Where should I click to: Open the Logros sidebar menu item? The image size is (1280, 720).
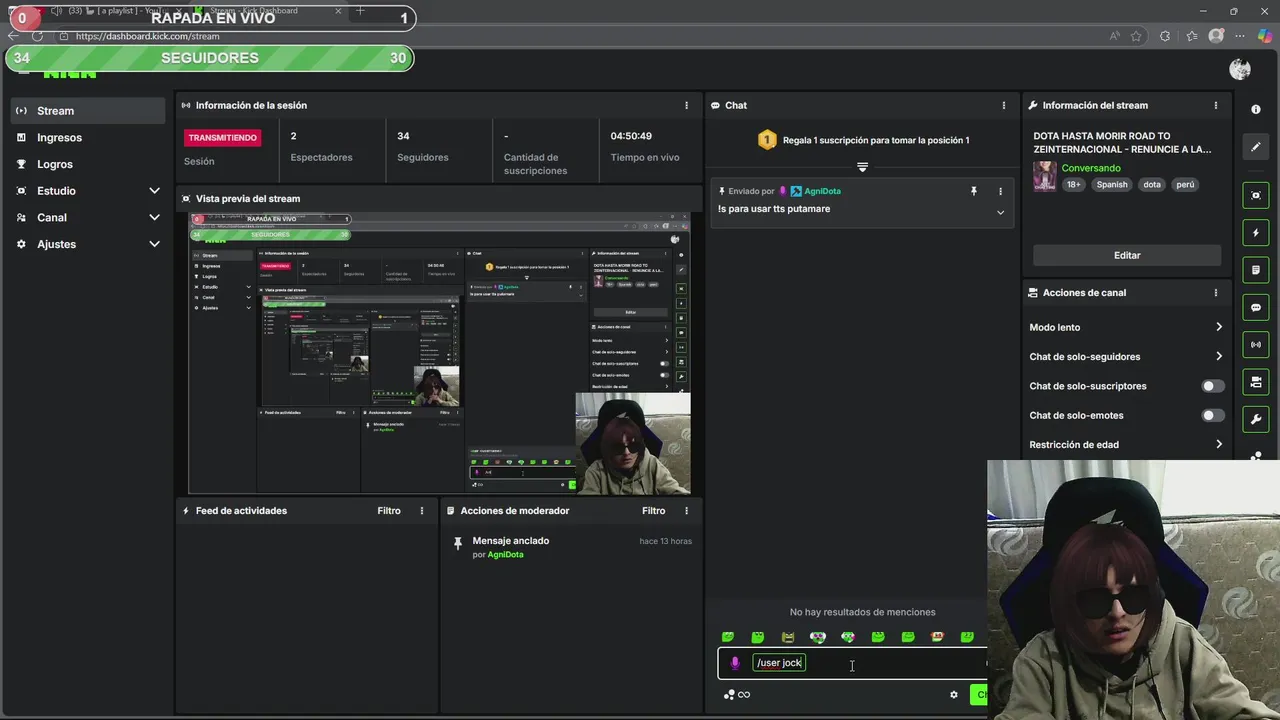(88, 164)
